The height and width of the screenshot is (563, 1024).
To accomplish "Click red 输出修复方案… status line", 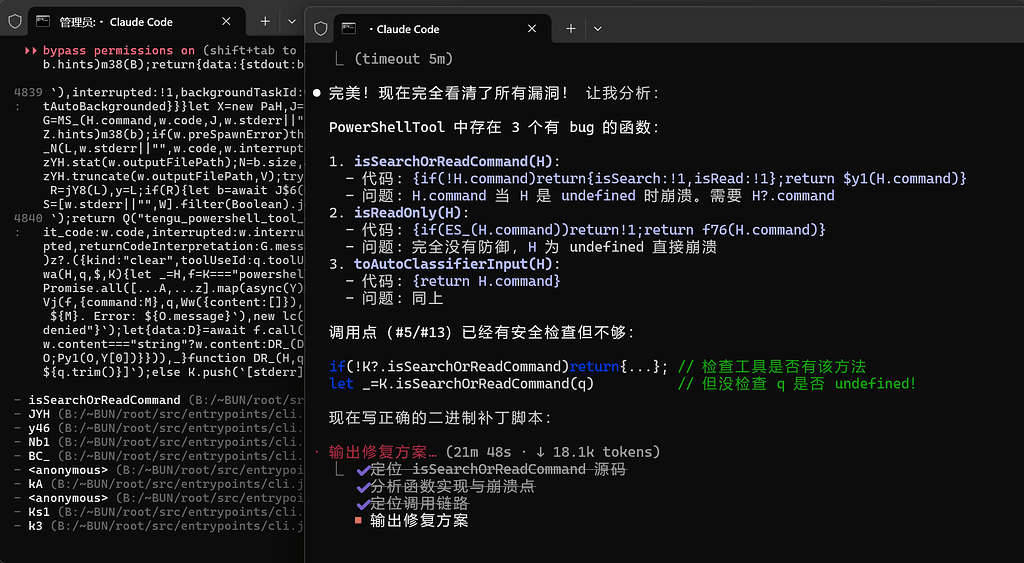I will point(383,452).
